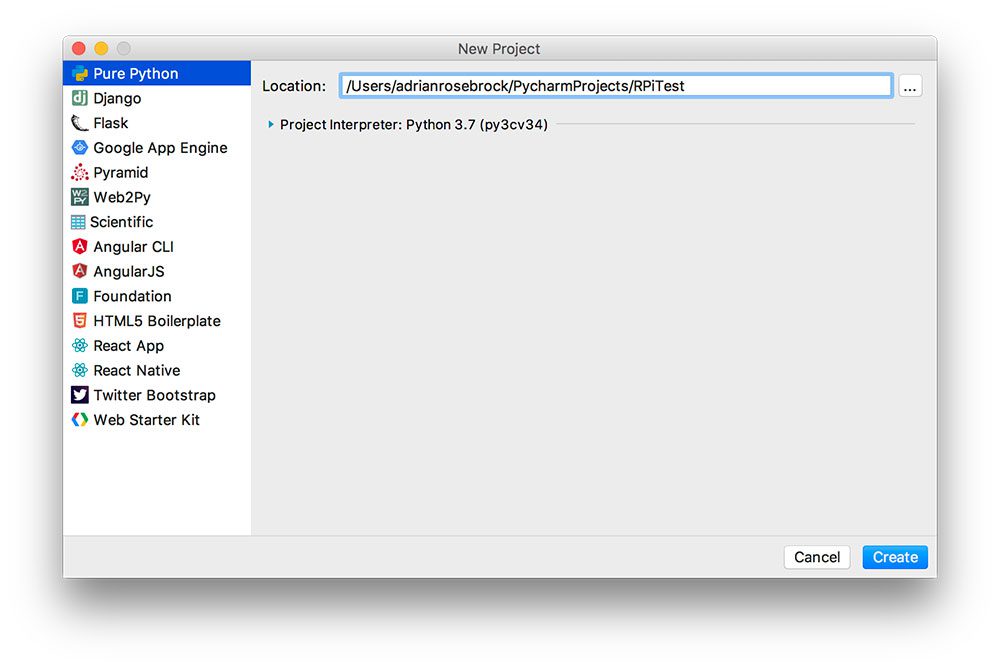Viewport: 1000px width, 668px height.
Task: Click the Web Starter Kit icon
Action: [80, 420]
